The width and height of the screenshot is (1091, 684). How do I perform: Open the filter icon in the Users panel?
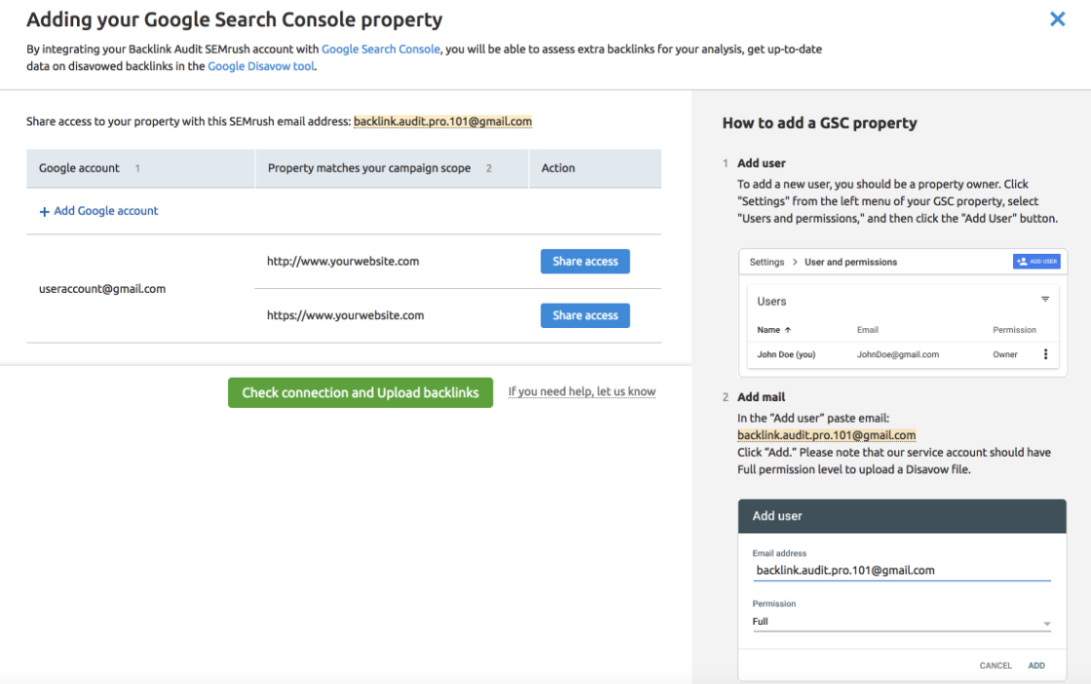1045,299
